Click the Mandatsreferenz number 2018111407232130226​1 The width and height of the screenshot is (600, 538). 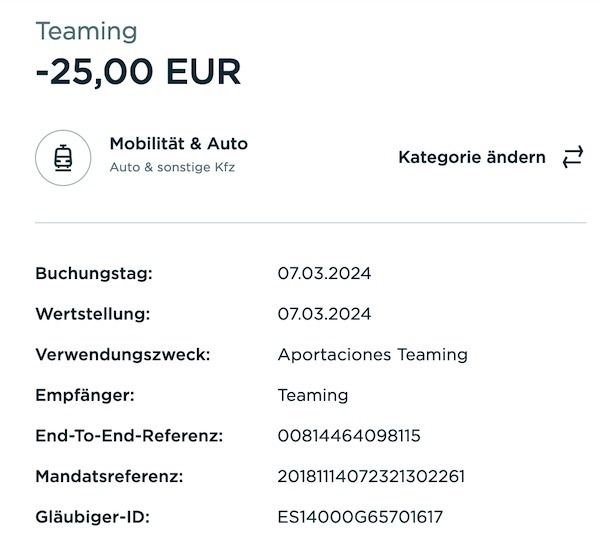(371, 476)
